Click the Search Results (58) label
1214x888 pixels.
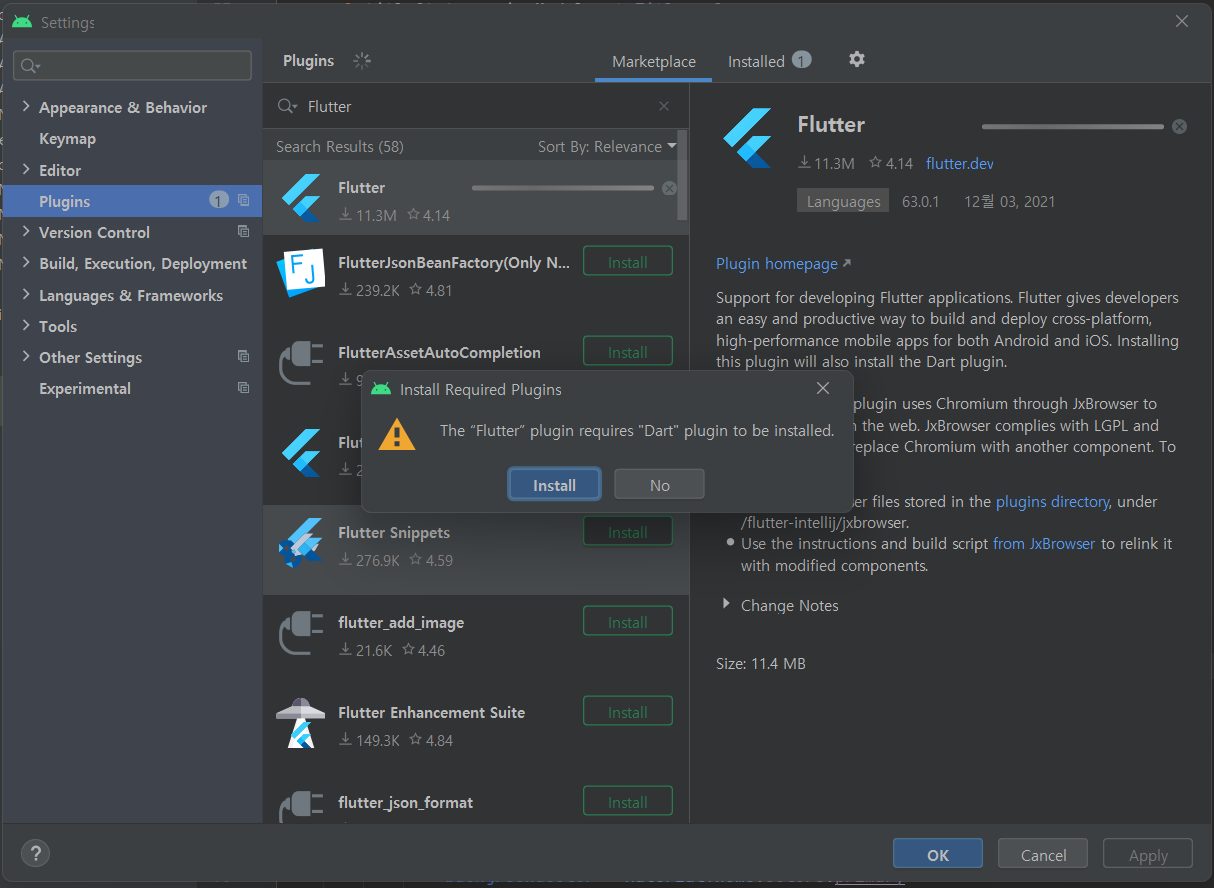tap(340, 146)
